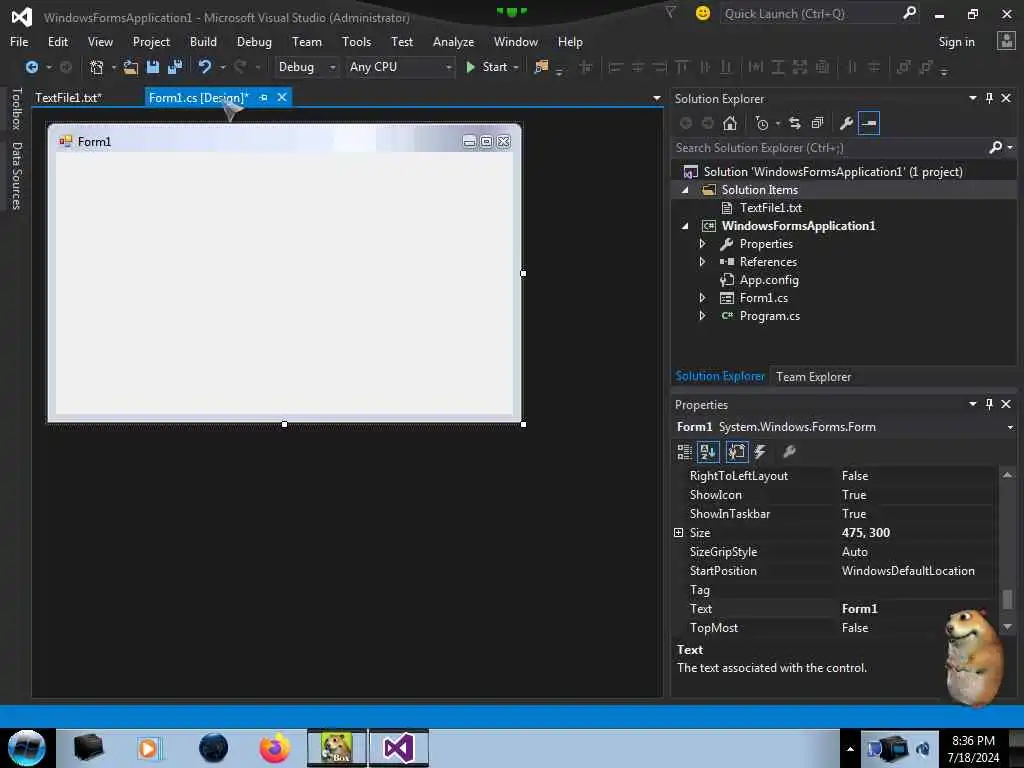Open the Tools menu

pos(357,42)
